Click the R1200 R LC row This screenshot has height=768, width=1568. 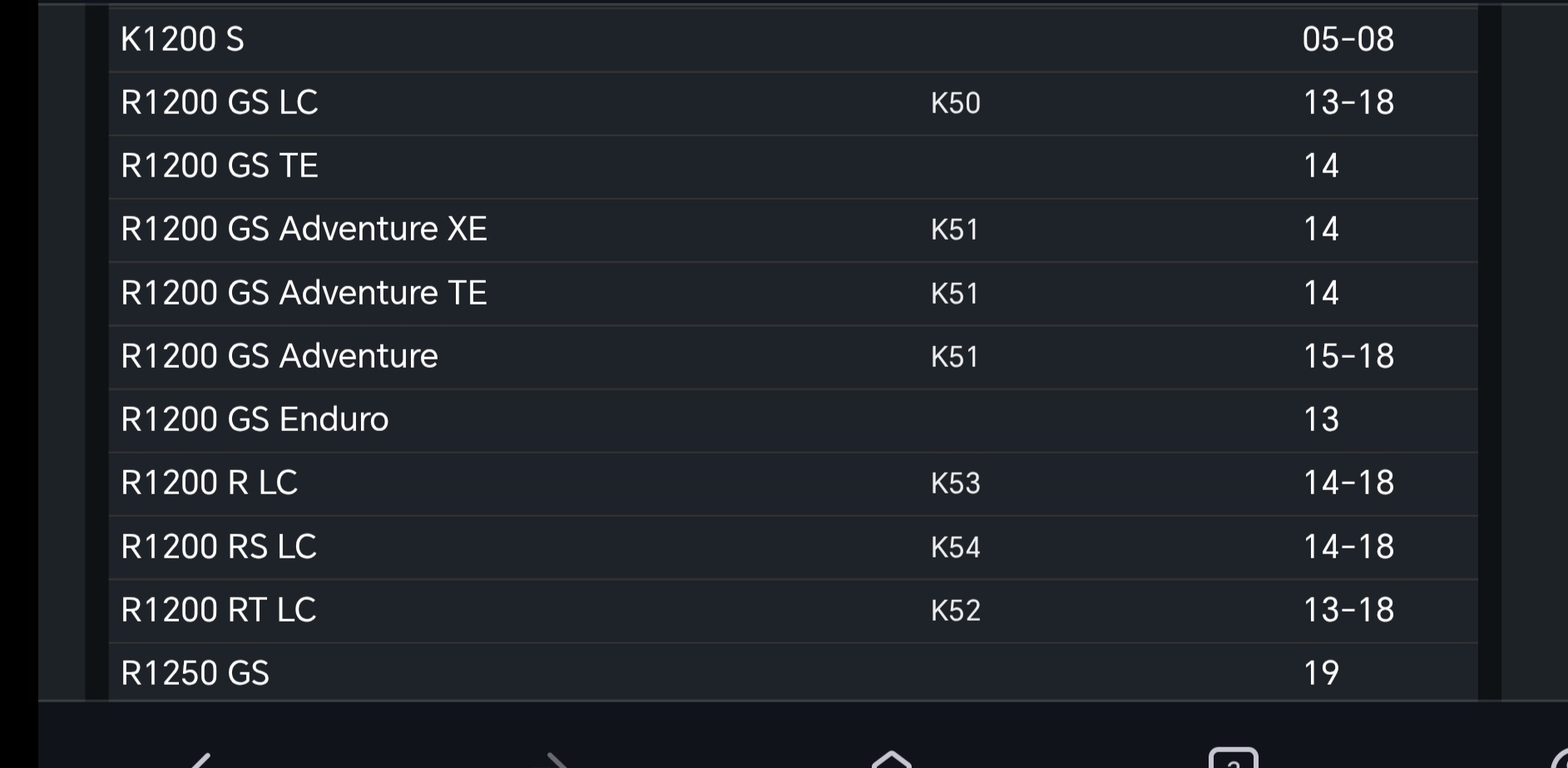(x=209, y=483)
